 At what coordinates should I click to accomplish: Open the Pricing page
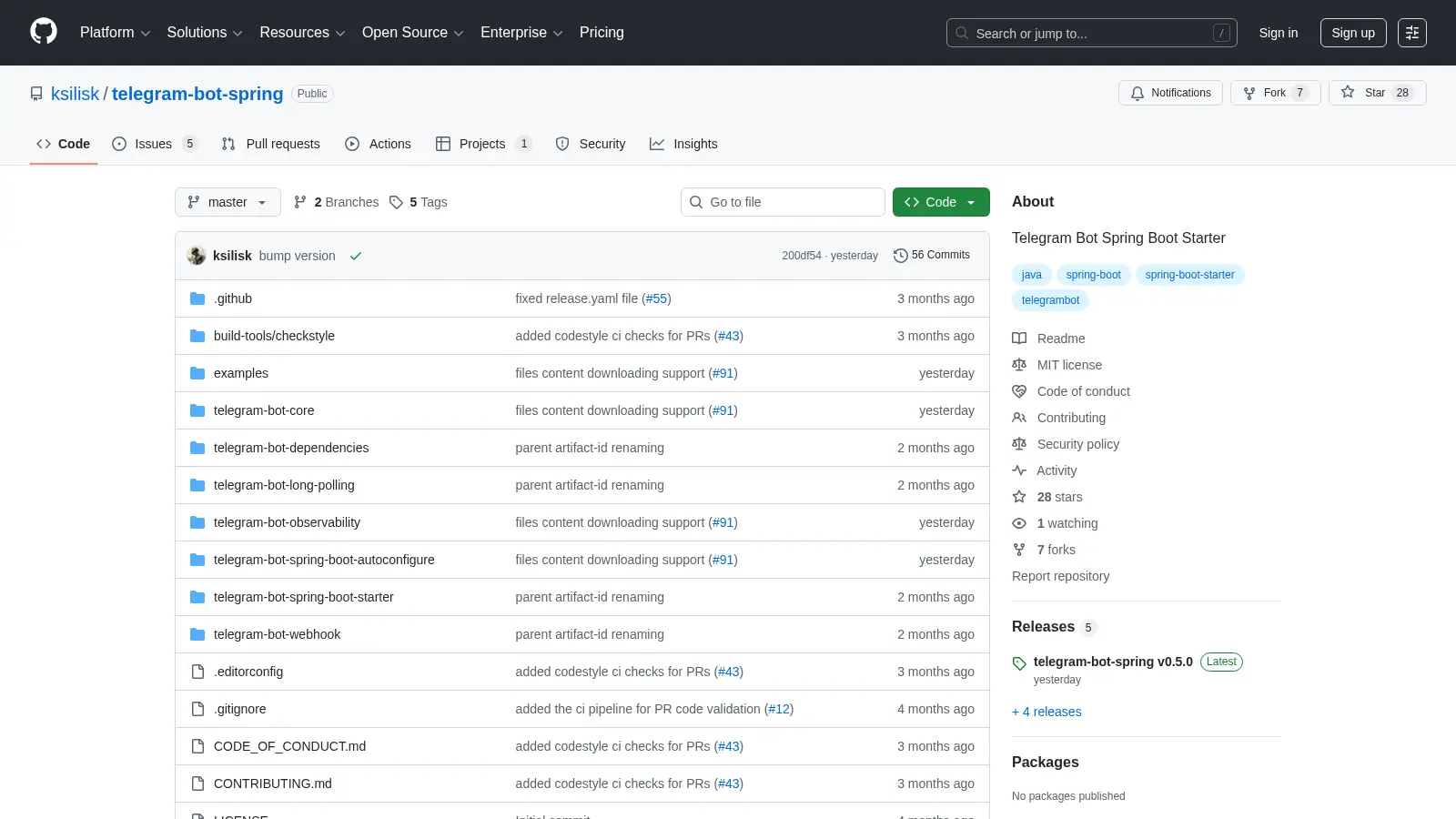click(x=602, y=33)
